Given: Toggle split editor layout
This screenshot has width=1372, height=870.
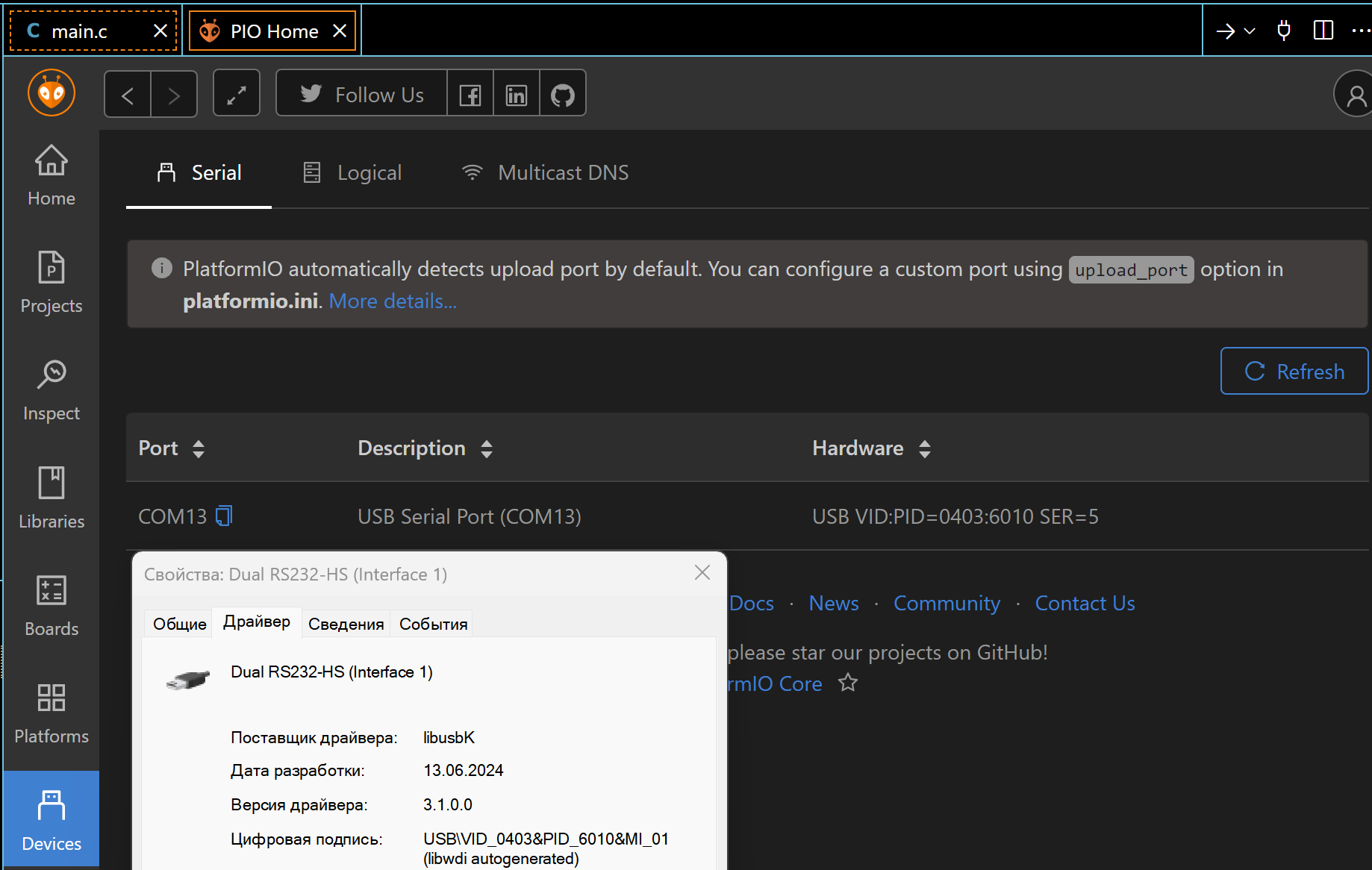Looking at the screenshot, I should click(x=1323, y=31).
